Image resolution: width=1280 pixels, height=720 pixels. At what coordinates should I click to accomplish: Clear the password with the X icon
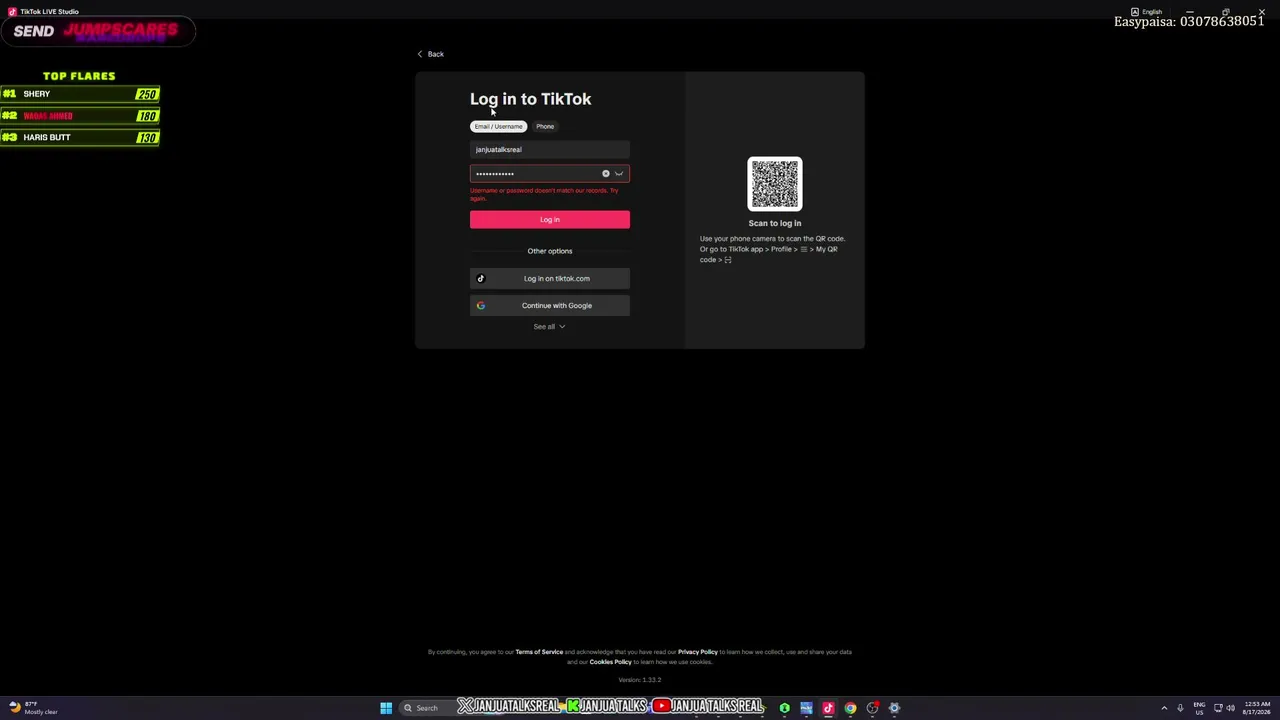click(x=605, y=174)
